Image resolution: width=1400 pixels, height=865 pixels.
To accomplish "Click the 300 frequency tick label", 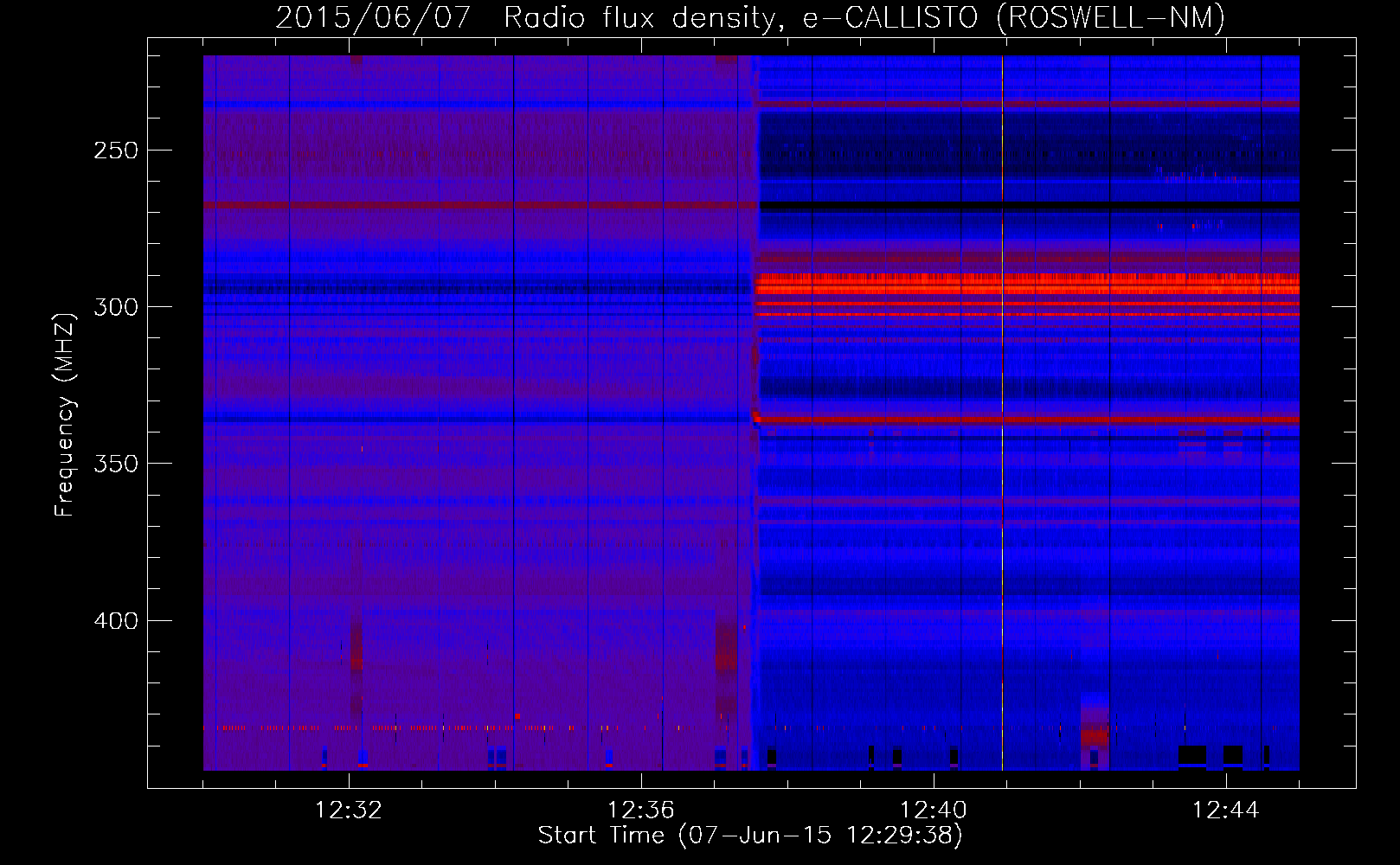I will point(116,307).
